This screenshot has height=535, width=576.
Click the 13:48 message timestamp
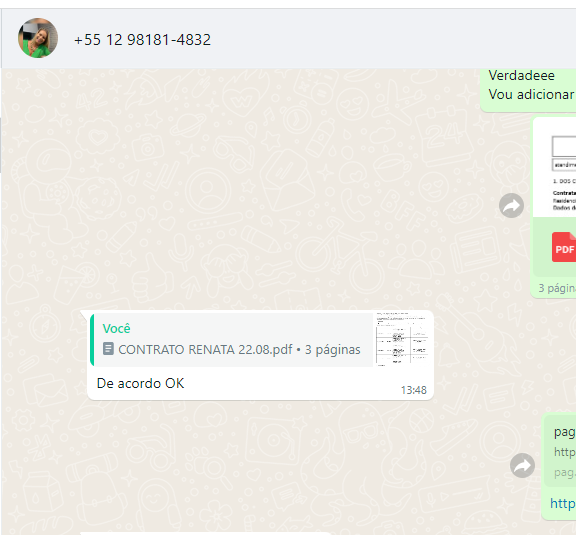tap(414, 390)
